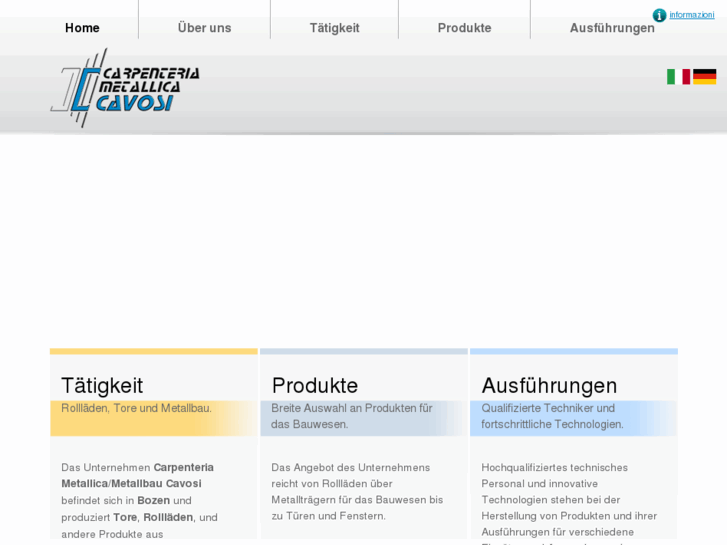727x545 pixels.
Task: Open the Home menu item
Action: [82, 28]
